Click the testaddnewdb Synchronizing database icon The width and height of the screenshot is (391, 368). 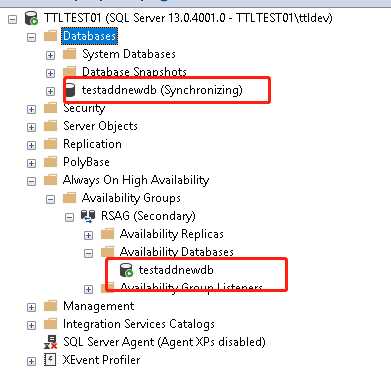70,90
